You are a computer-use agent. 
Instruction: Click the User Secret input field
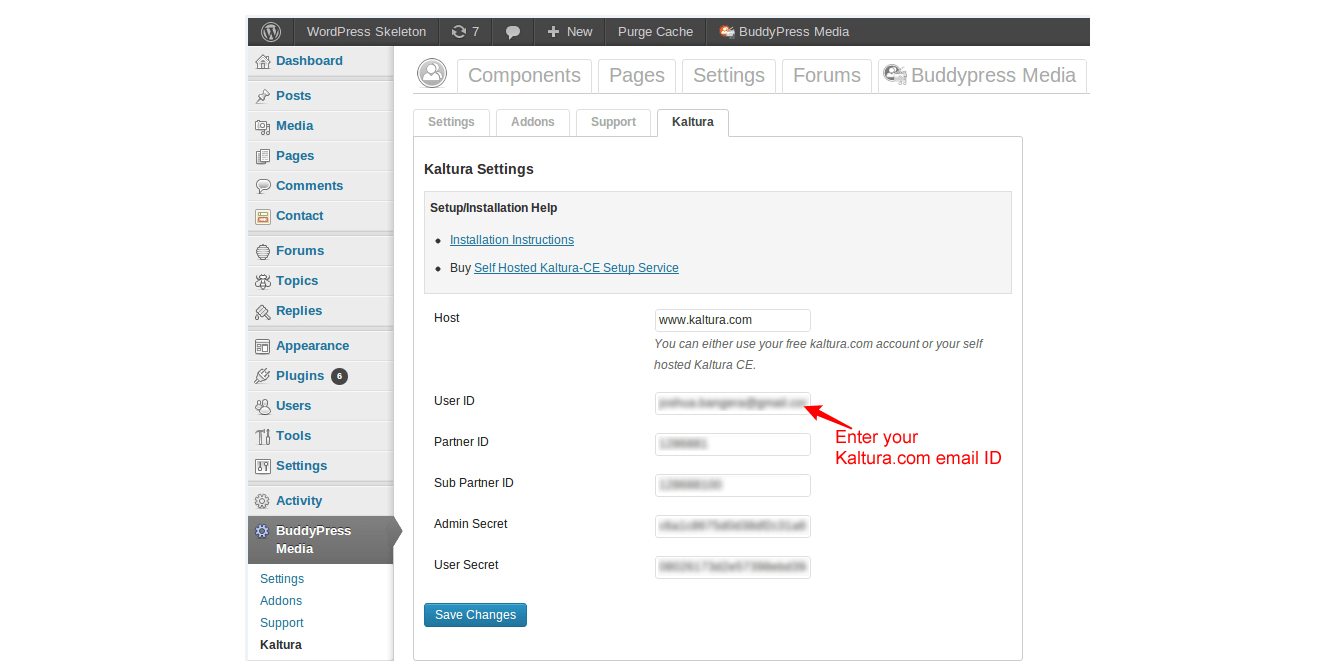click(x=733, y=567)
